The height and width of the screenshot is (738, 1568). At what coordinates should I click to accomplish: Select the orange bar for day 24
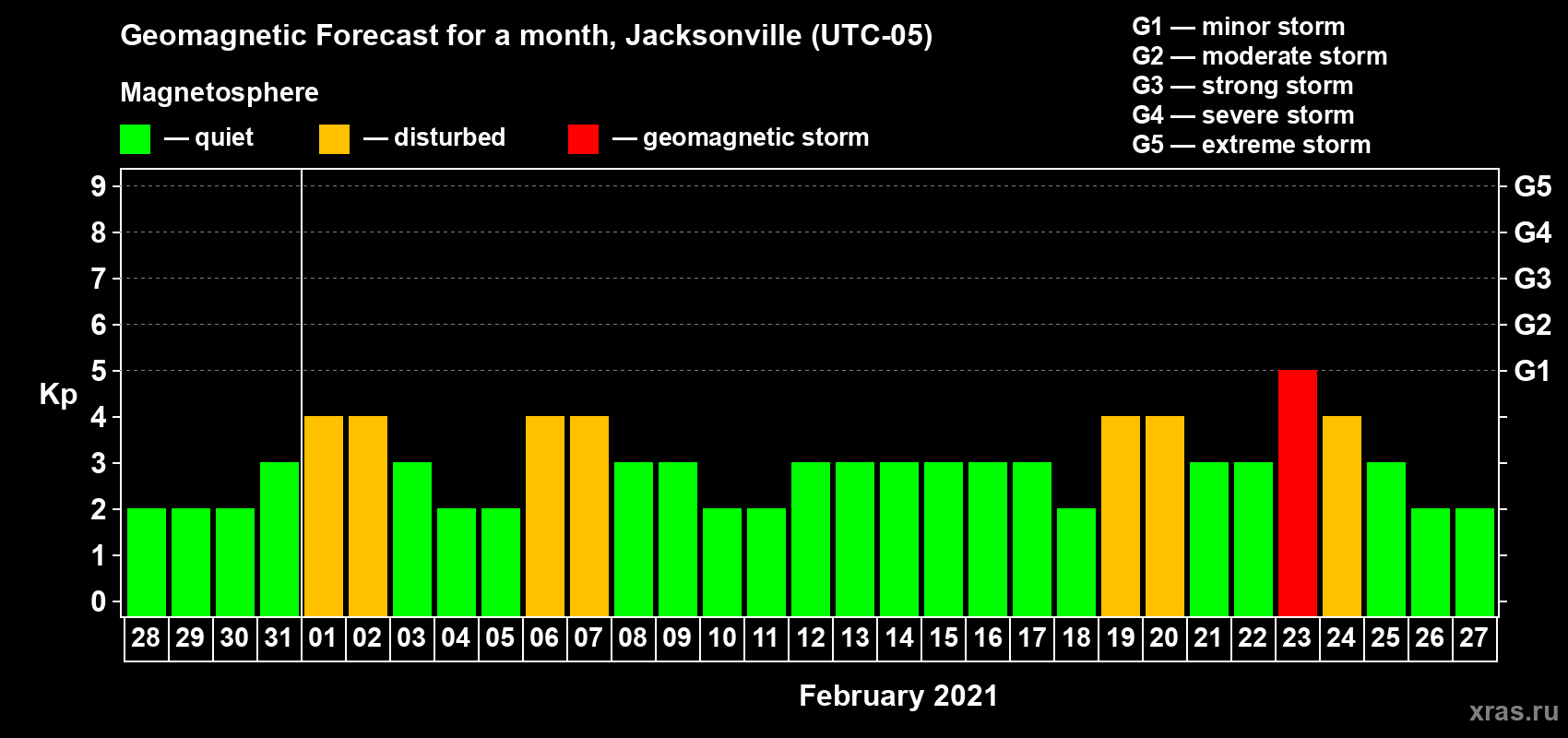pos(1342,517)
